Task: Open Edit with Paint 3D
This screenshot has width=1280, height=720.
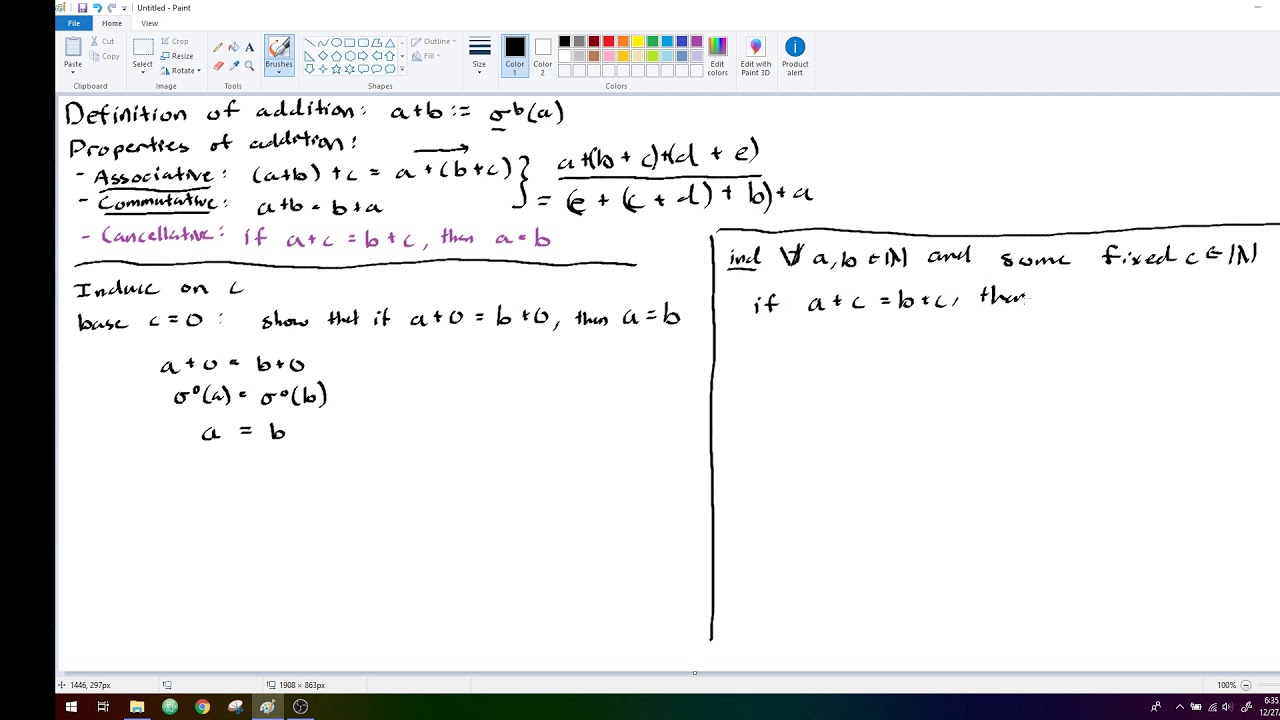Action: 755,56
